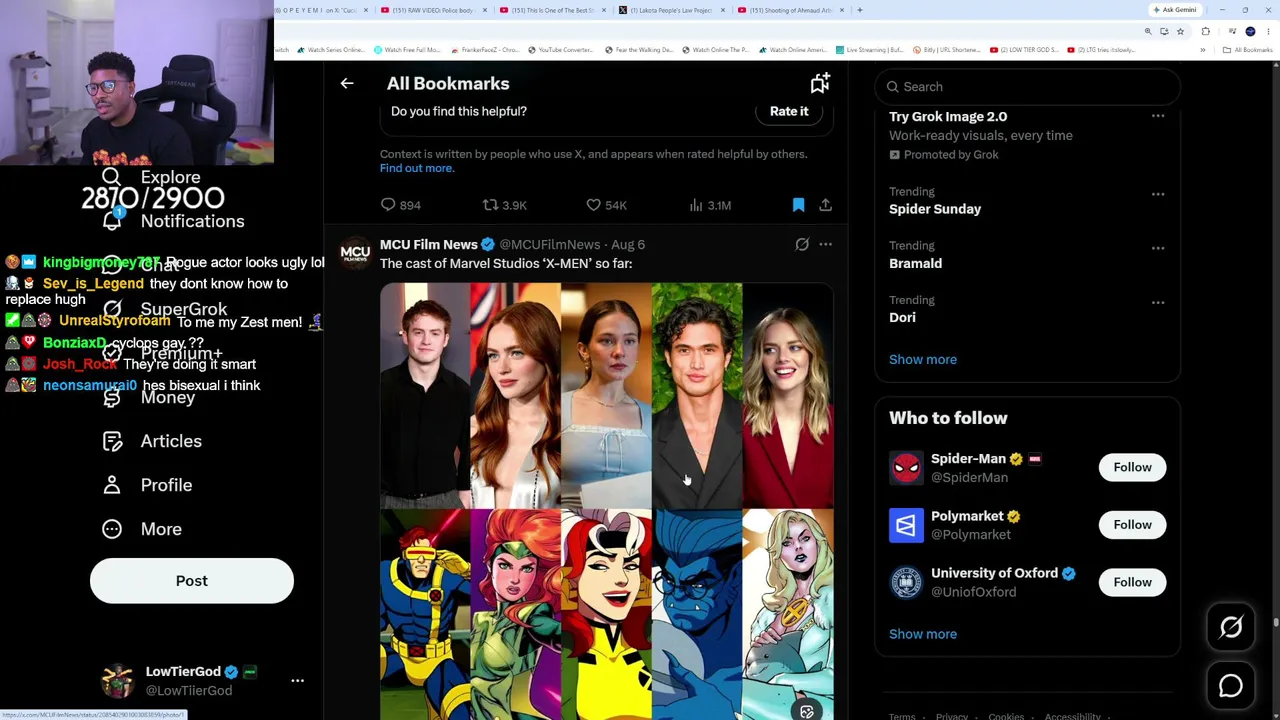Viewport: 1280px width, 720px height.
Task: Switch to This Is One of The Best tab
Action: coord(553,10)
